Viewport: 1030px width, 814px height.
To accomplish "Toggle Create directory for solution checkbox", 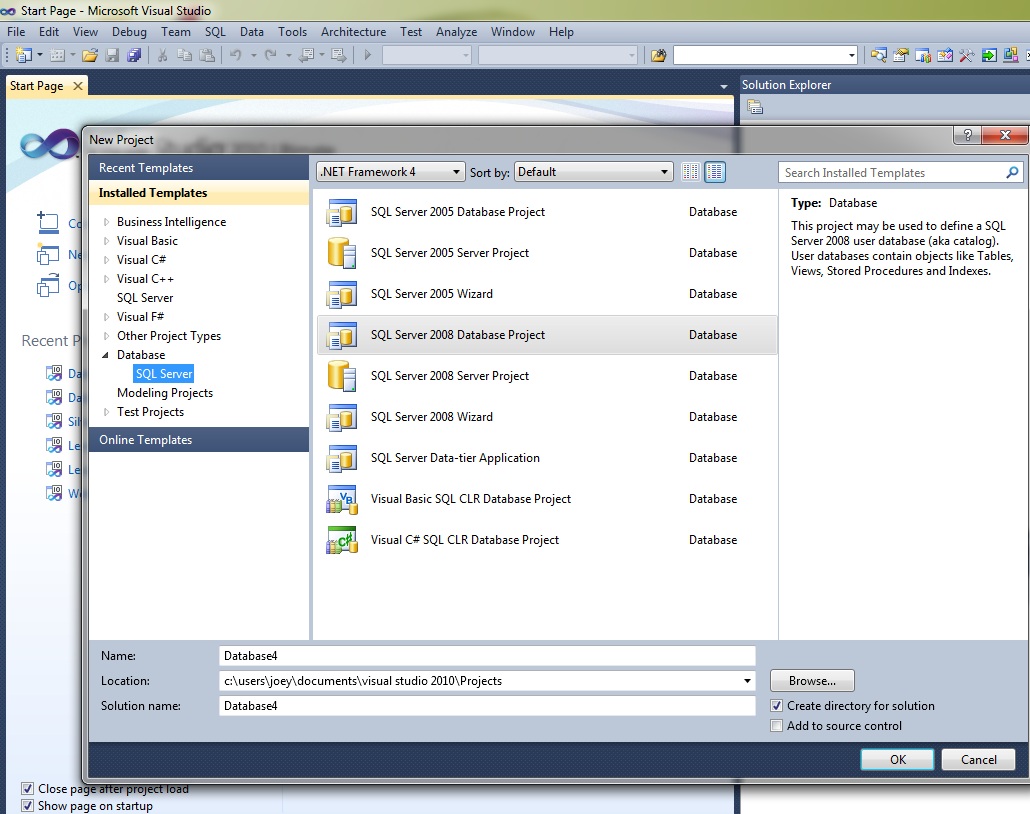I will tap(776, 706).
